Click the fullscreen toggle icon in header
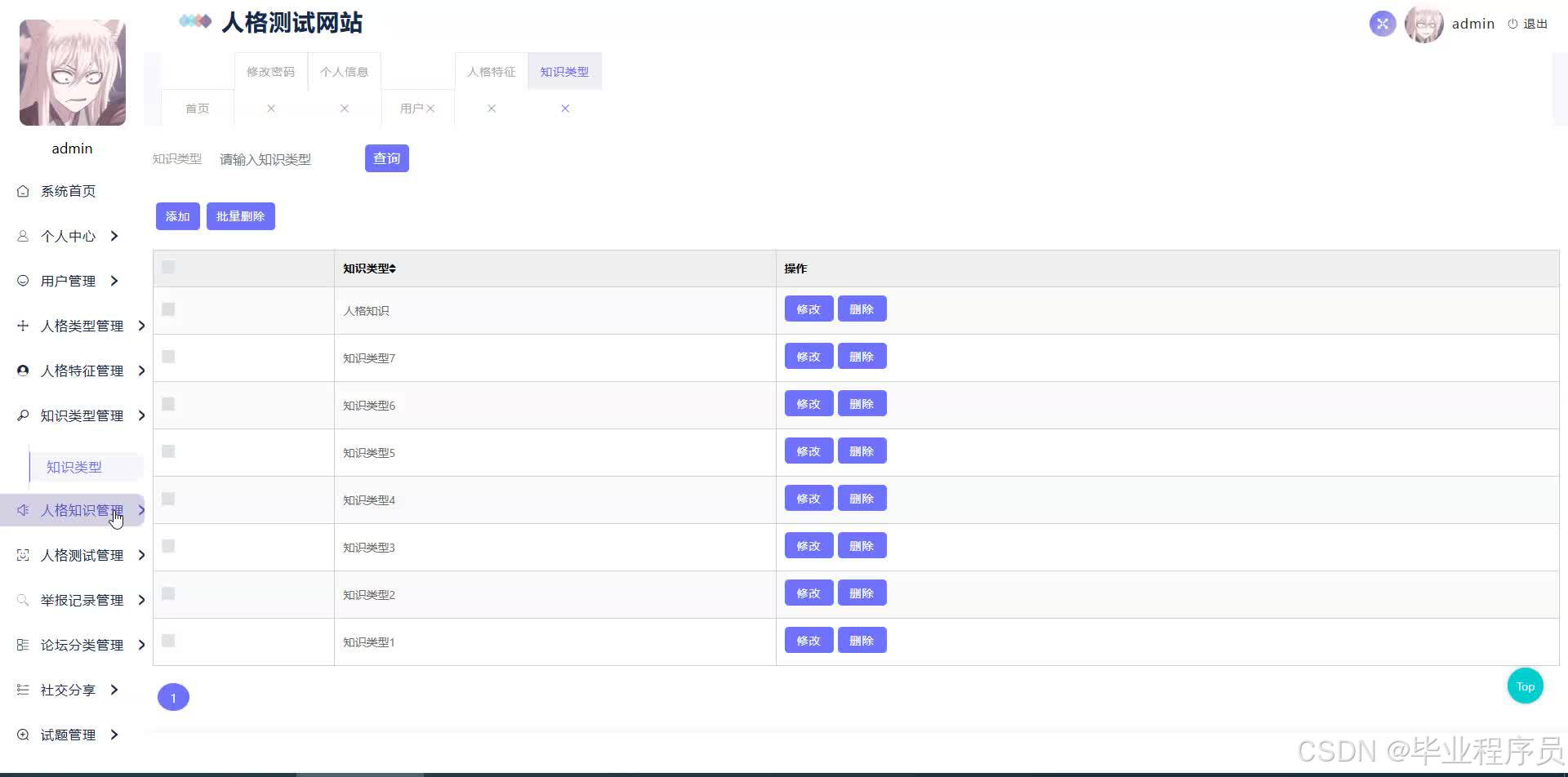 click(1383, 24)
